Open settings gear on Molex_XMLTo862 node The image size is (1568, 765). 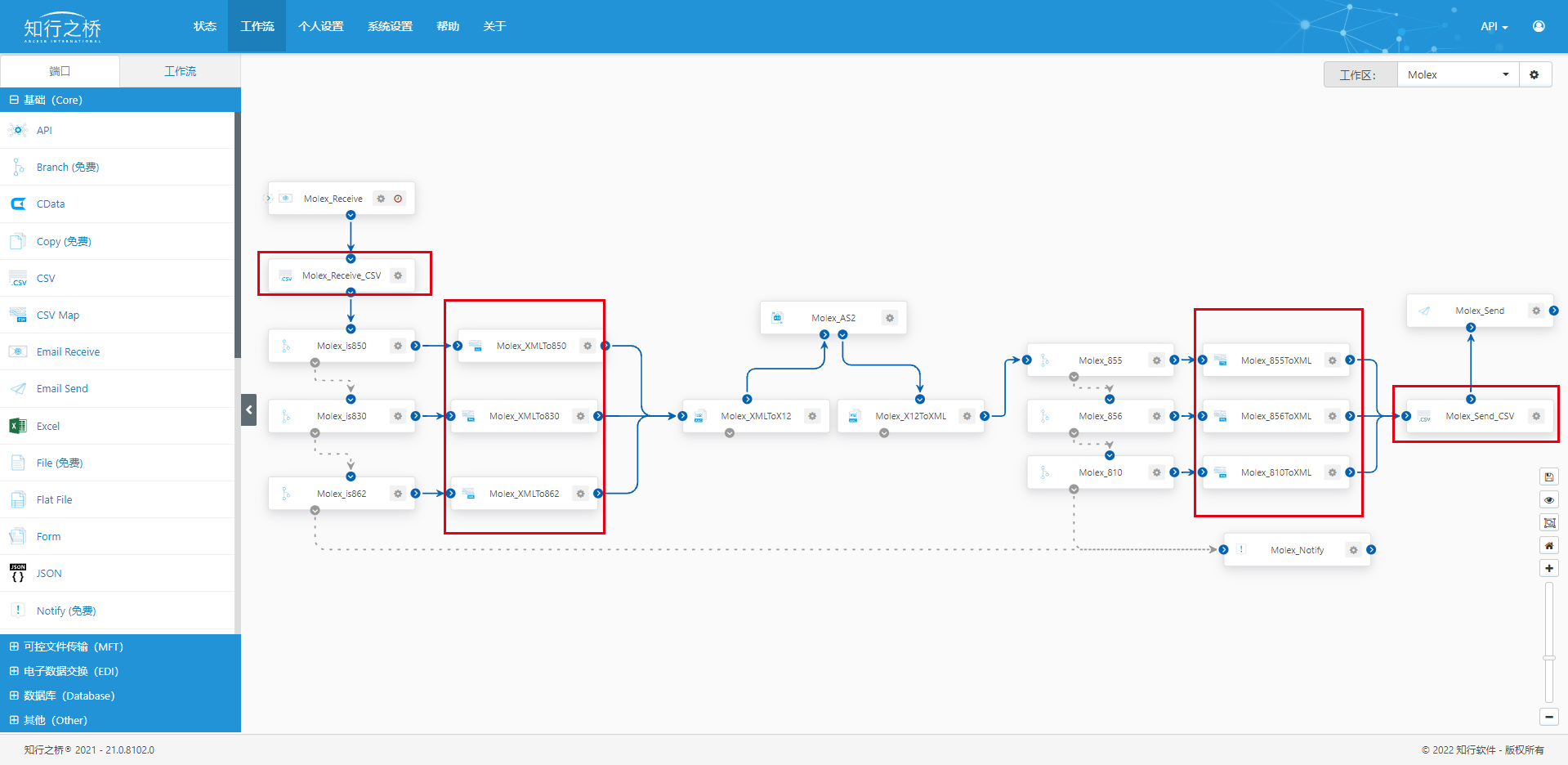(x=580, y=494)
